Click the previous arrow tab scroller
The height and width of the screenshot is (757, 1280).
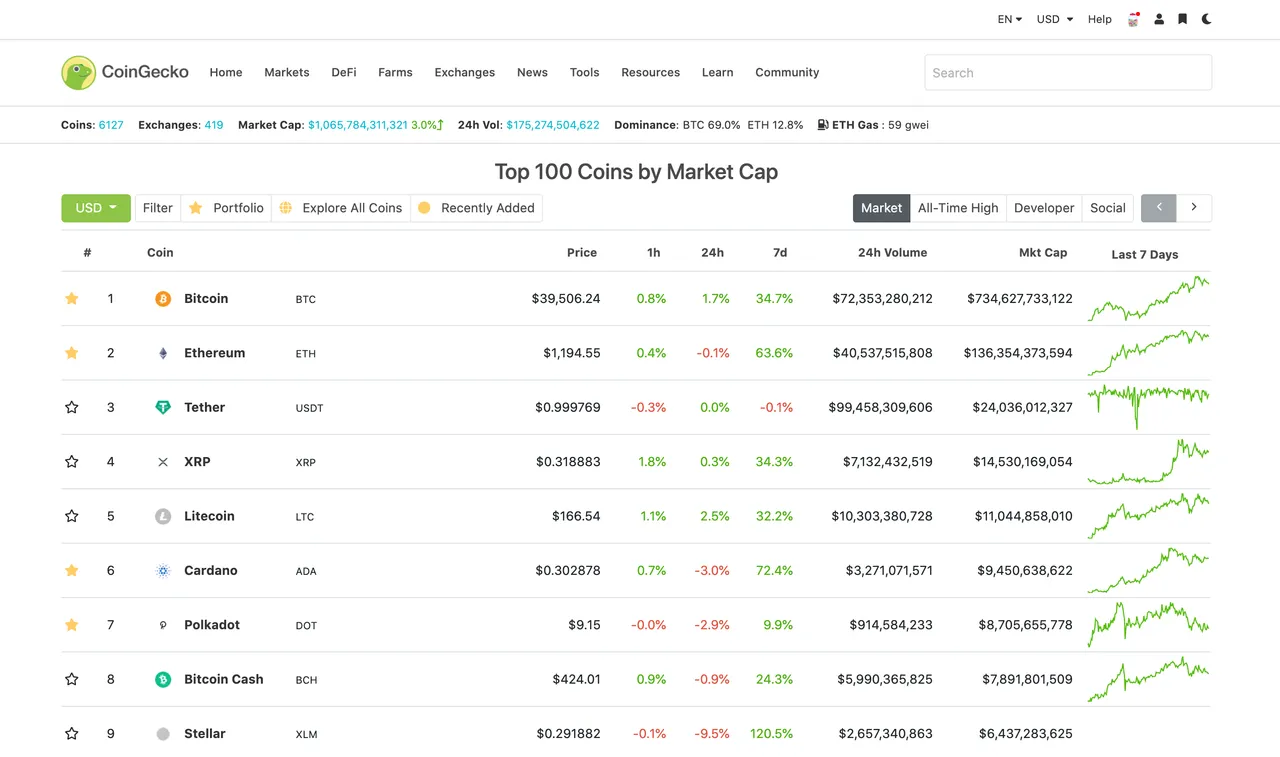(1159, 208)
